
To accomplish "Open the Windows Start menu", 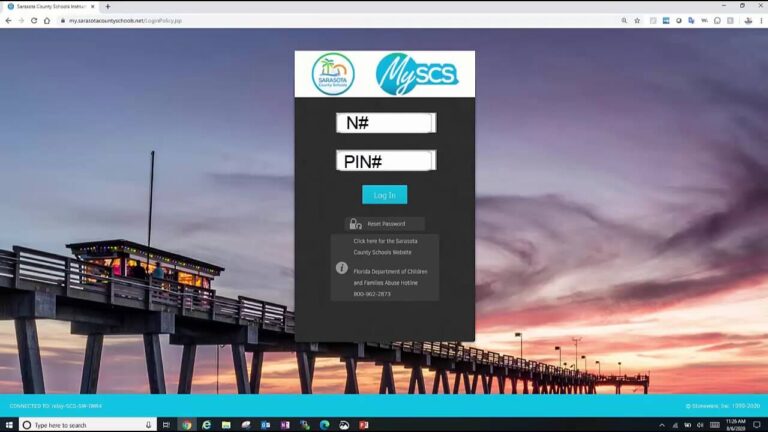I will (x=9, y=425).
